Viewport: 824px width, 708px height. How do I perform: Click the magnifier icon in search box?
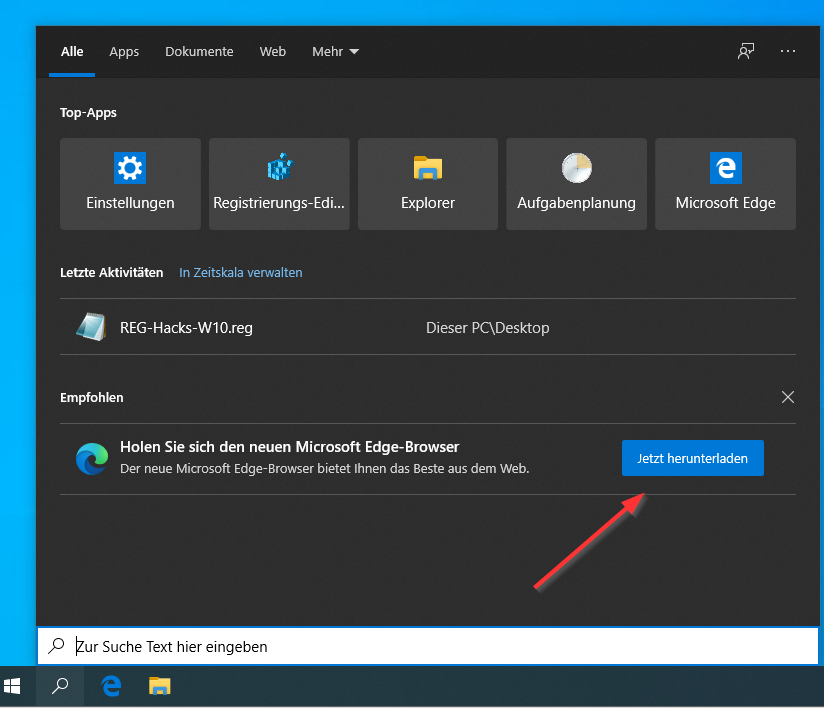click(56, 645)
